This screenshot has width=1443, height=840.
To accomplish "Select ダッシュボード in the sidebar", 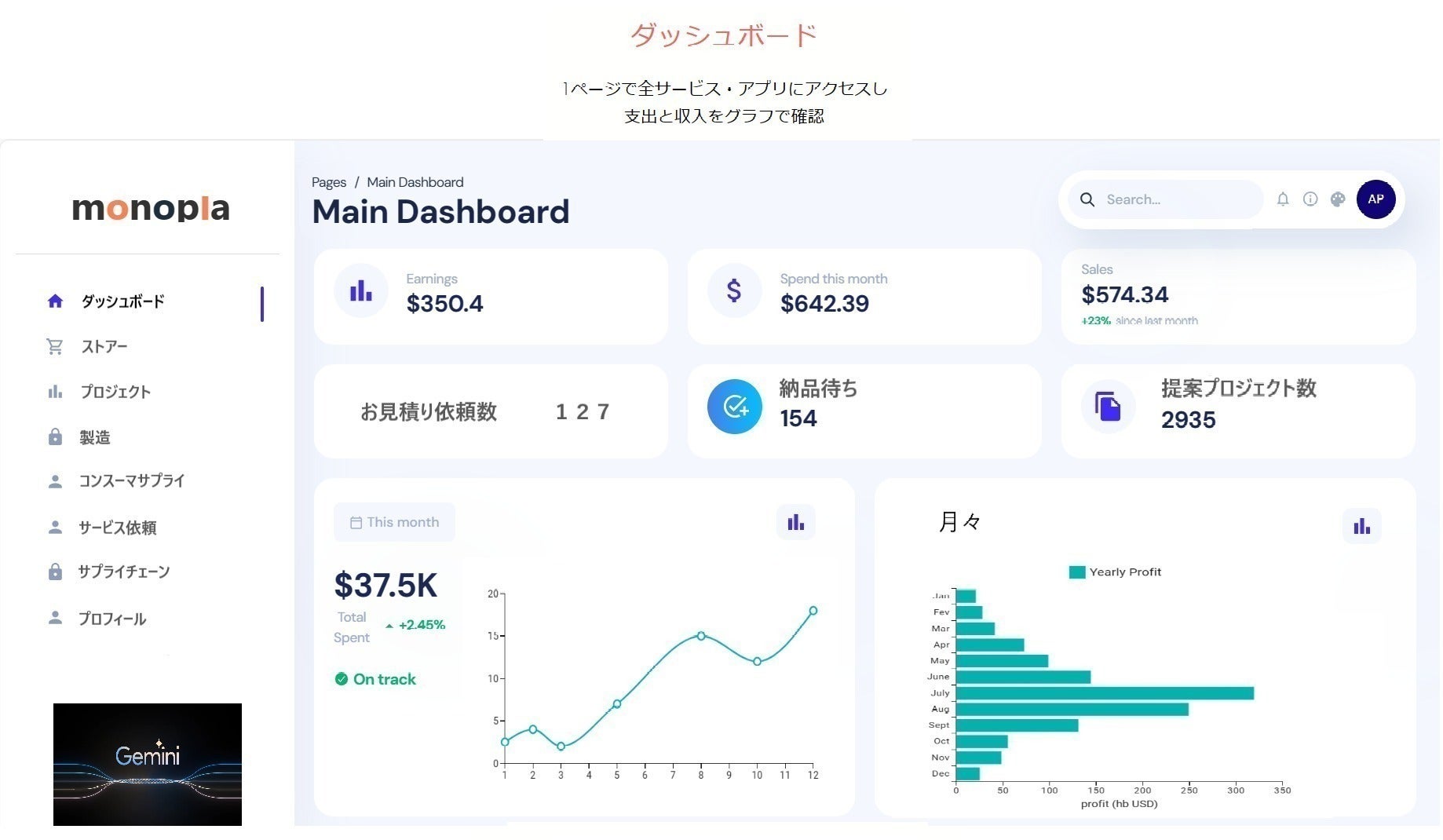I will (122, 301).
